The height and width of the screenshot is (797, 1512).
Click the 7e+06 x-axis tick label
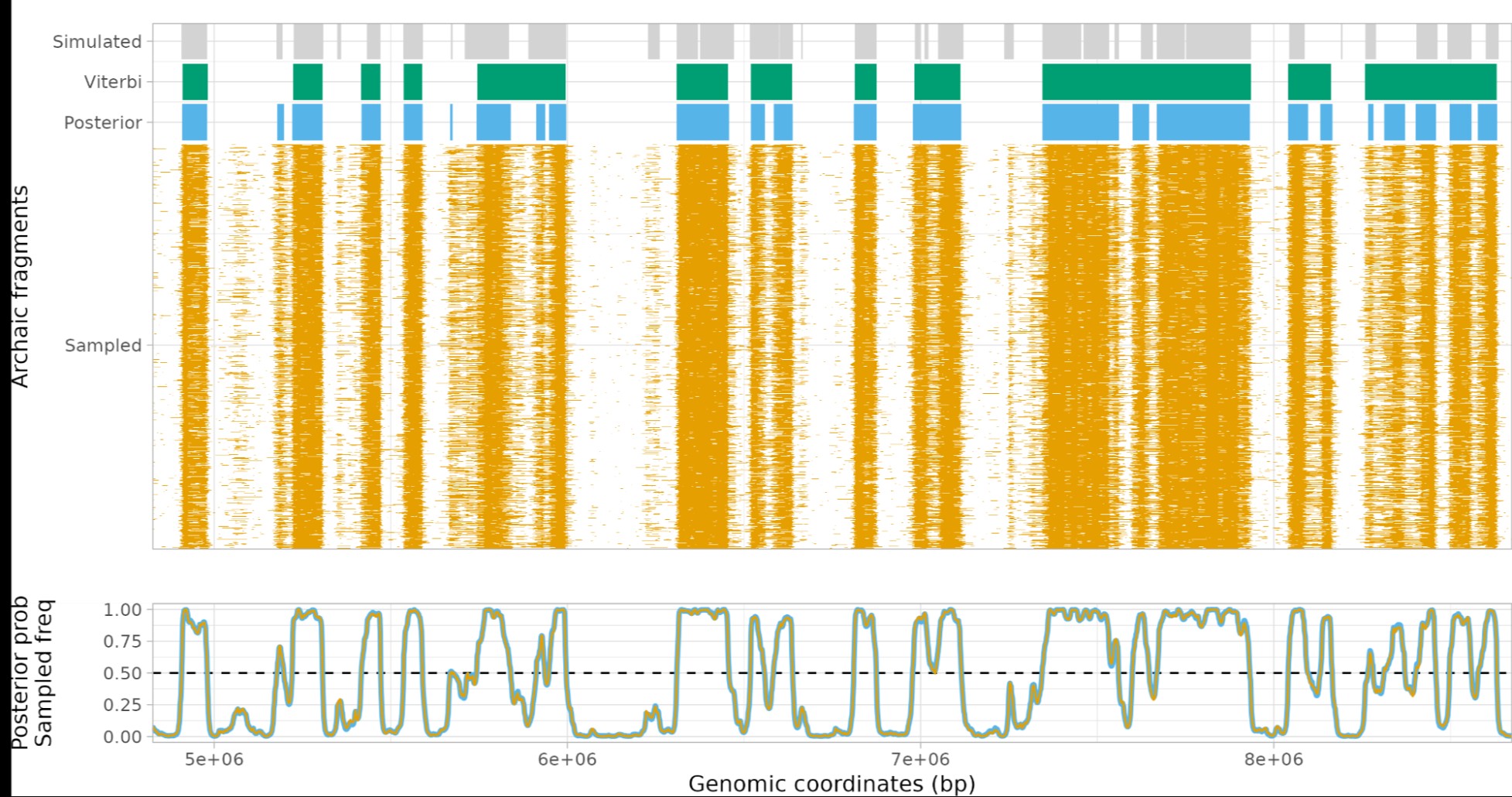920,760
